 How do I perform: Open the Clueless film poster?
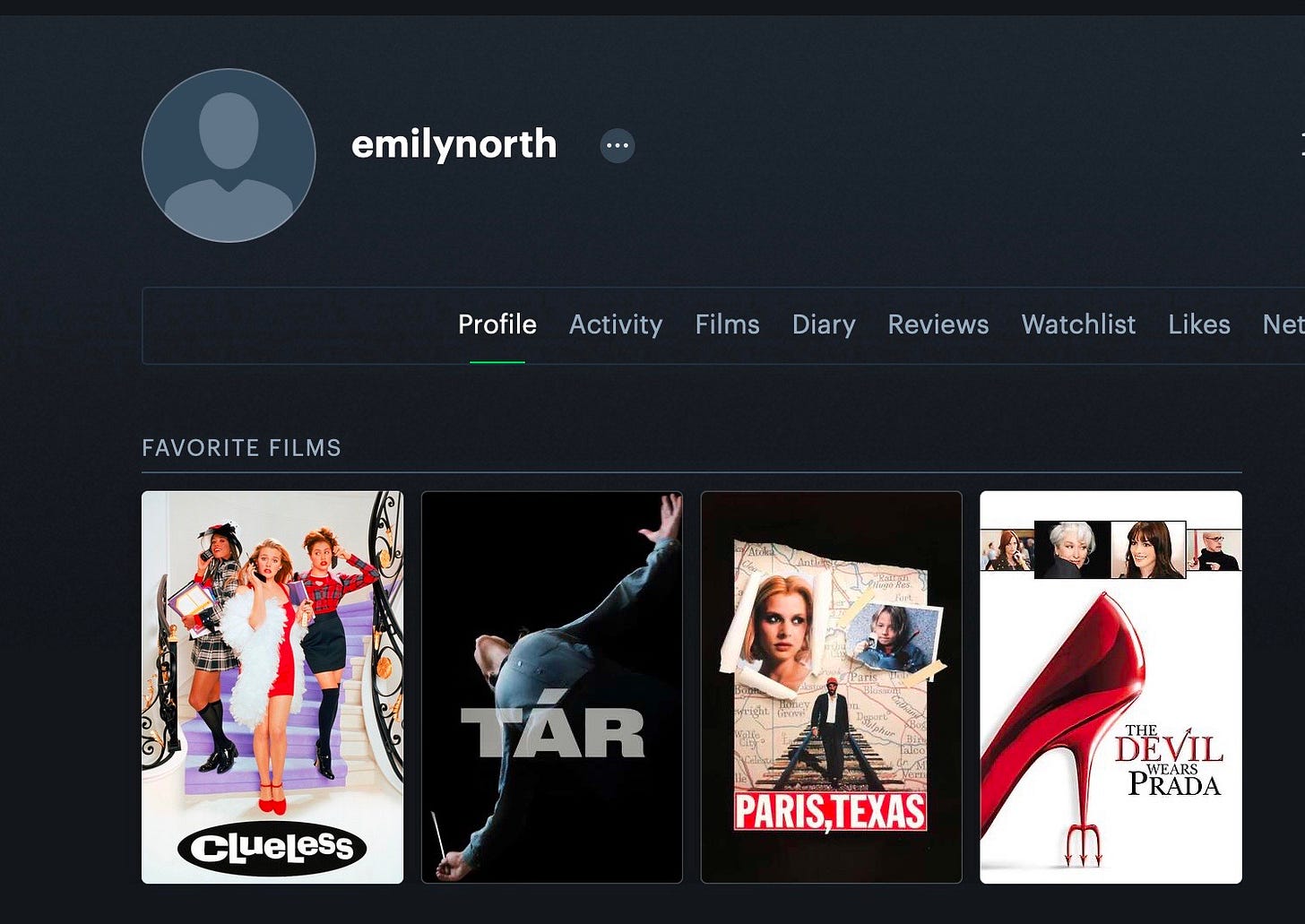tap(272, 687)
